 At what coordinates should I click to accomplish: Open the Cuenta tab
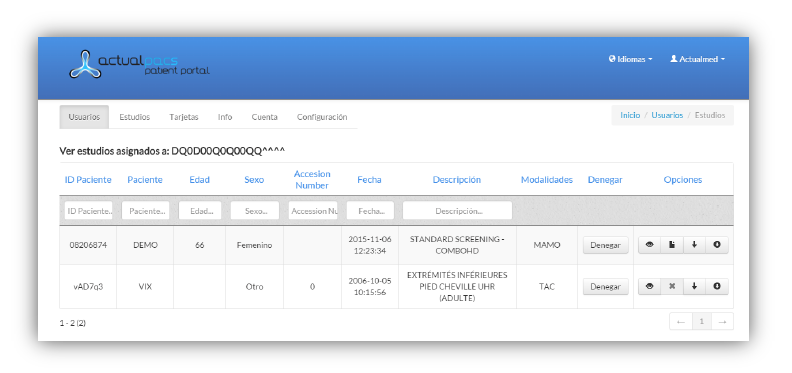point(265,117)
